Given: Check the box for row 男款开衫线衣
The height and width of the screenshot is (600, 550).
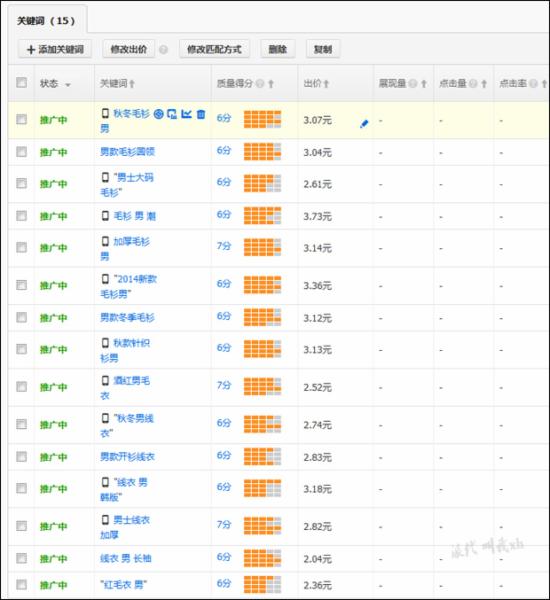Looking at the screenshot, I should [21, 457].
